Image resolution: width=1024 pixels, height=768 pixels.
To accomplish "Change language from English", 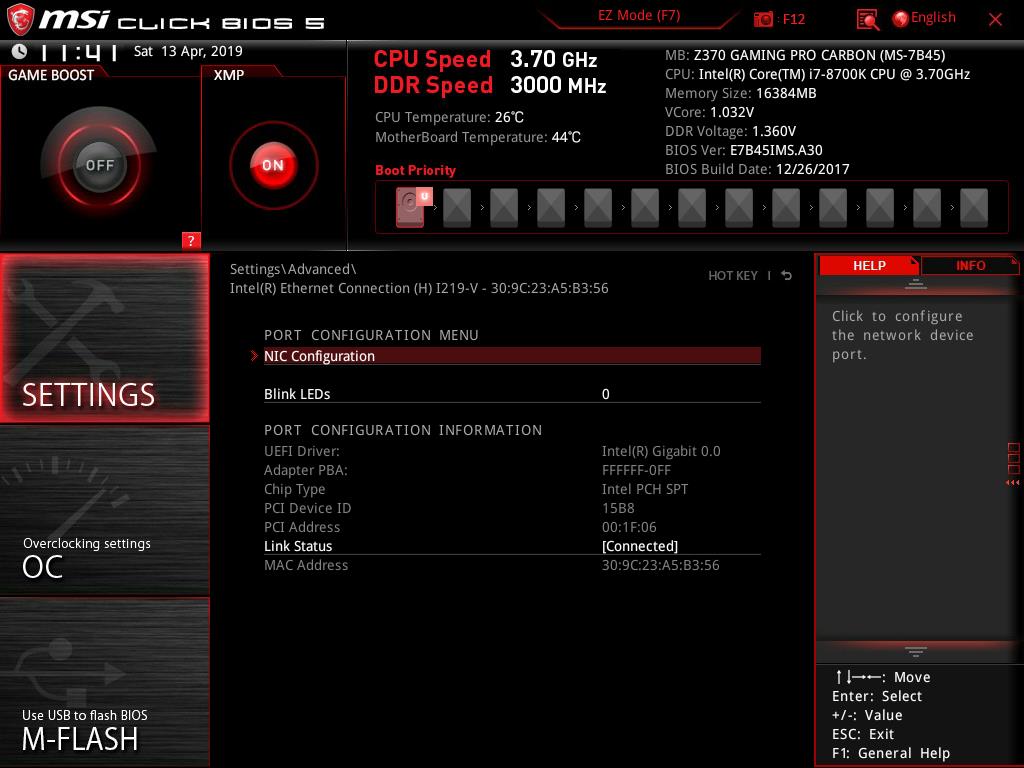I will (933, 18).
